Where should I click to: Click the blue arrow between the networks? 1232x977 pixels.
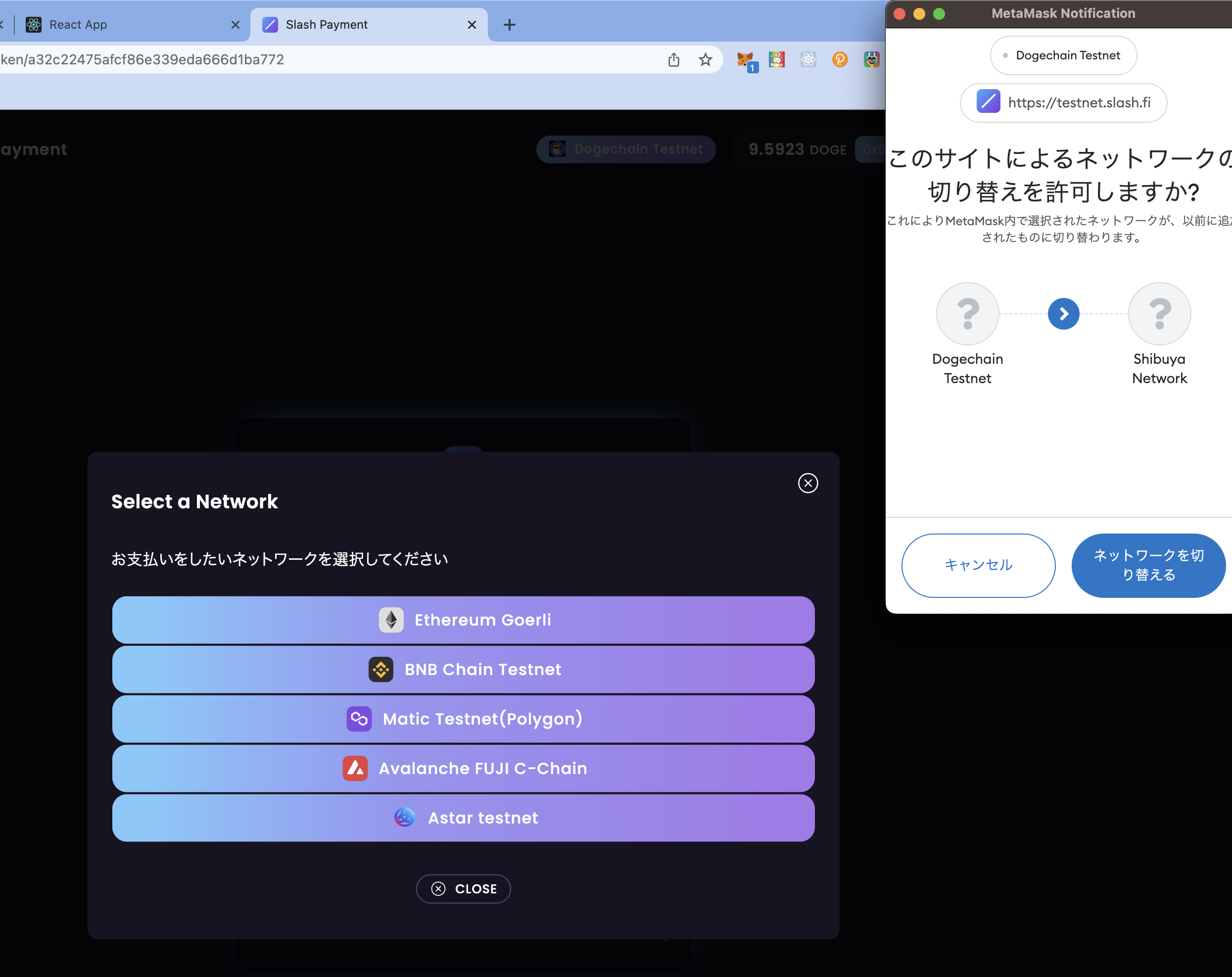1063,314
